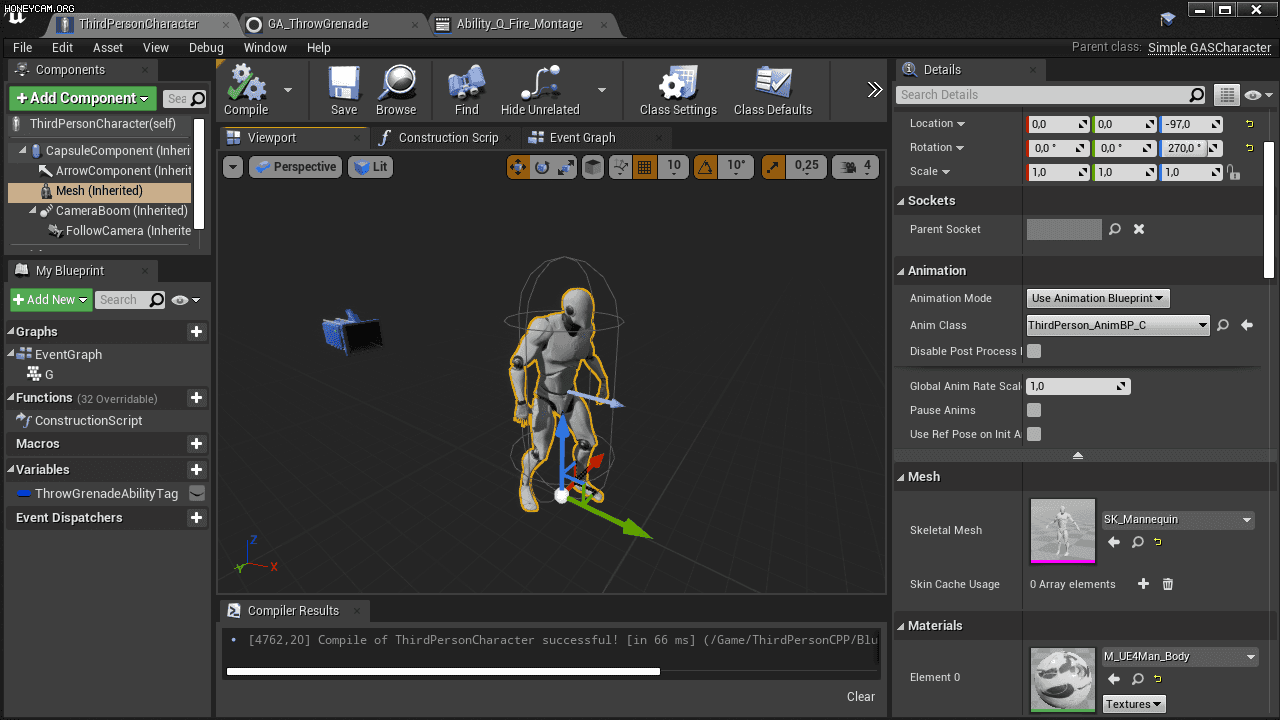Open the Animation Mode dropdown

coord(1097,298)
